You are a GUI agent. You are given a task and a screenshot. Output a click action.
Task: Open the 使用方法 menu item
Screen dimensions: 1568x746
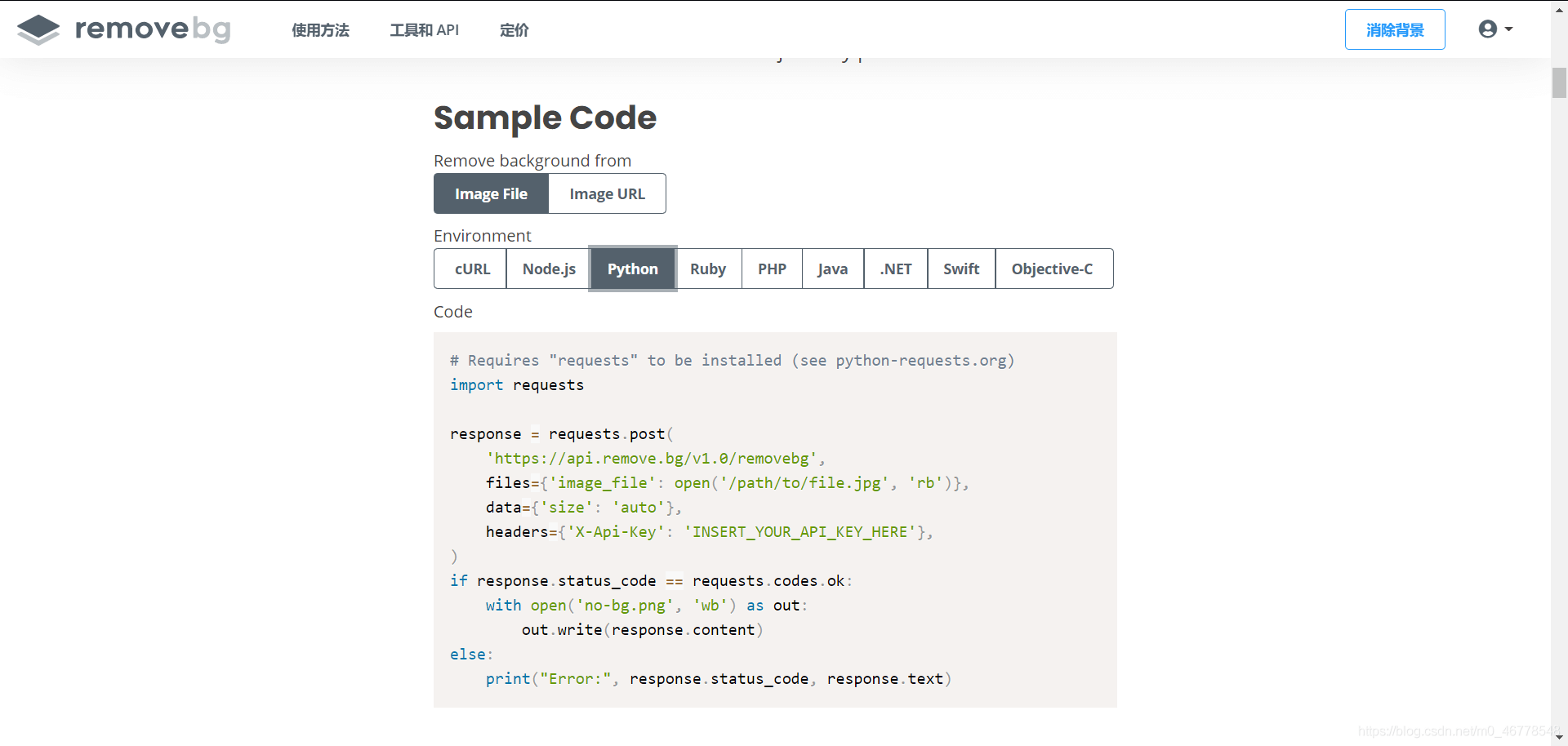pos(320,30)
